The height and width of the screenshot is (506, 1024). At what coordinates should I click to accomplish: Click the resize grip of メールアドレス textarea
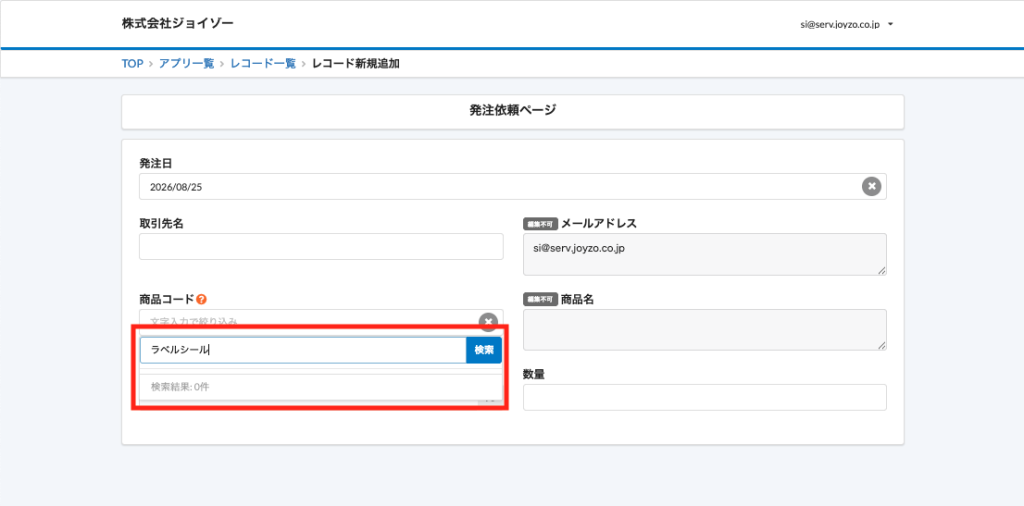882,270
